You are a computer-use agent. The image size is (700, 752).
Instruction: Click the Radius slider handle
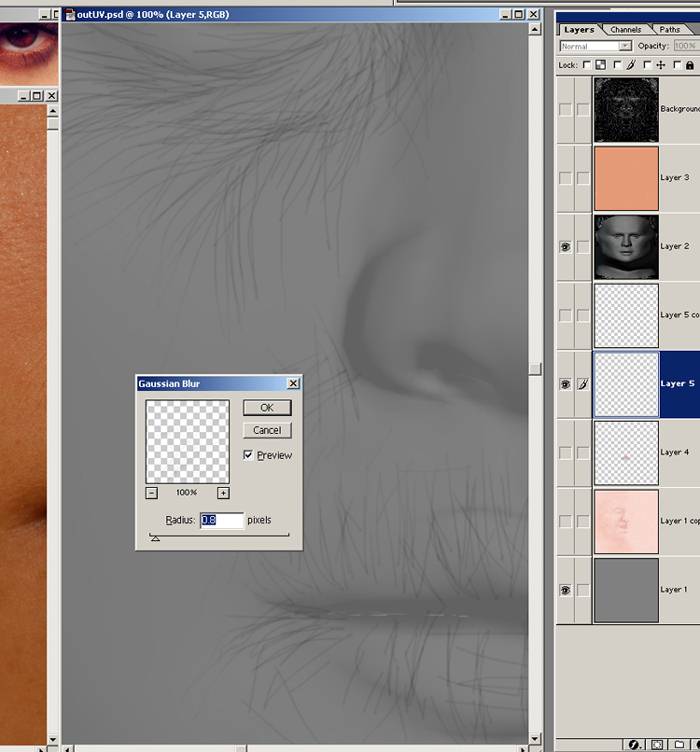[154, 538]
